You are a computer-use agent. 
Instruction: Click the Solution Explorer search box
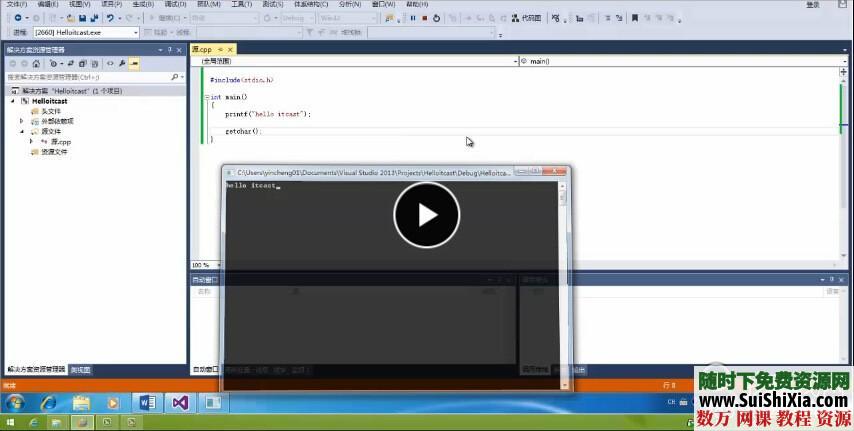coord(88,76)
